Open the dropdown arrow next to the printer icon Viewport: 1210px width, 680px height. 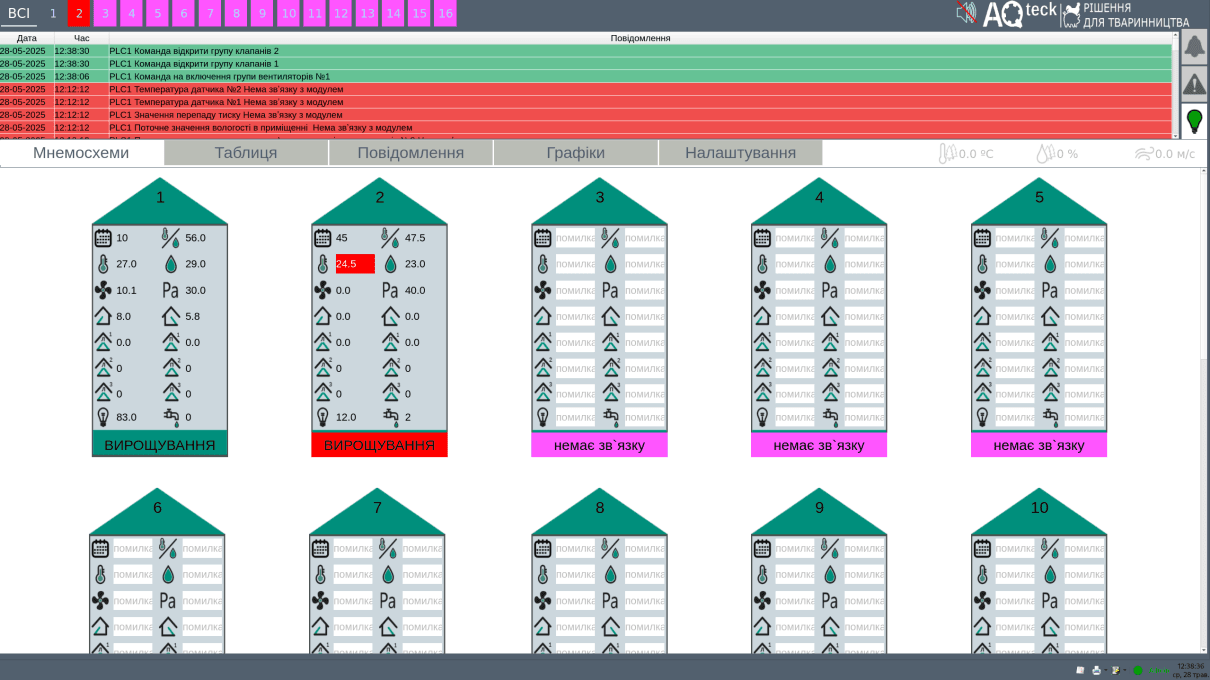(x=1105, y=670)
